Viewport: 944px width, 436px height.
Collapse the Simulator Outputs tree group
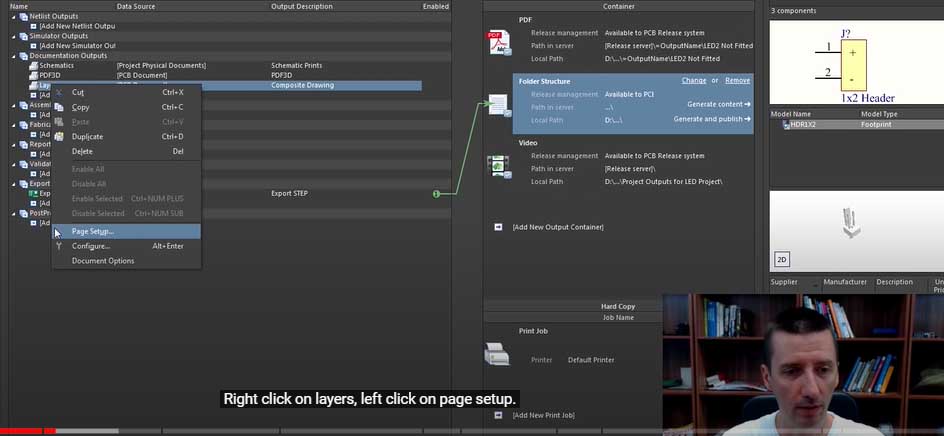click(13, 36)
